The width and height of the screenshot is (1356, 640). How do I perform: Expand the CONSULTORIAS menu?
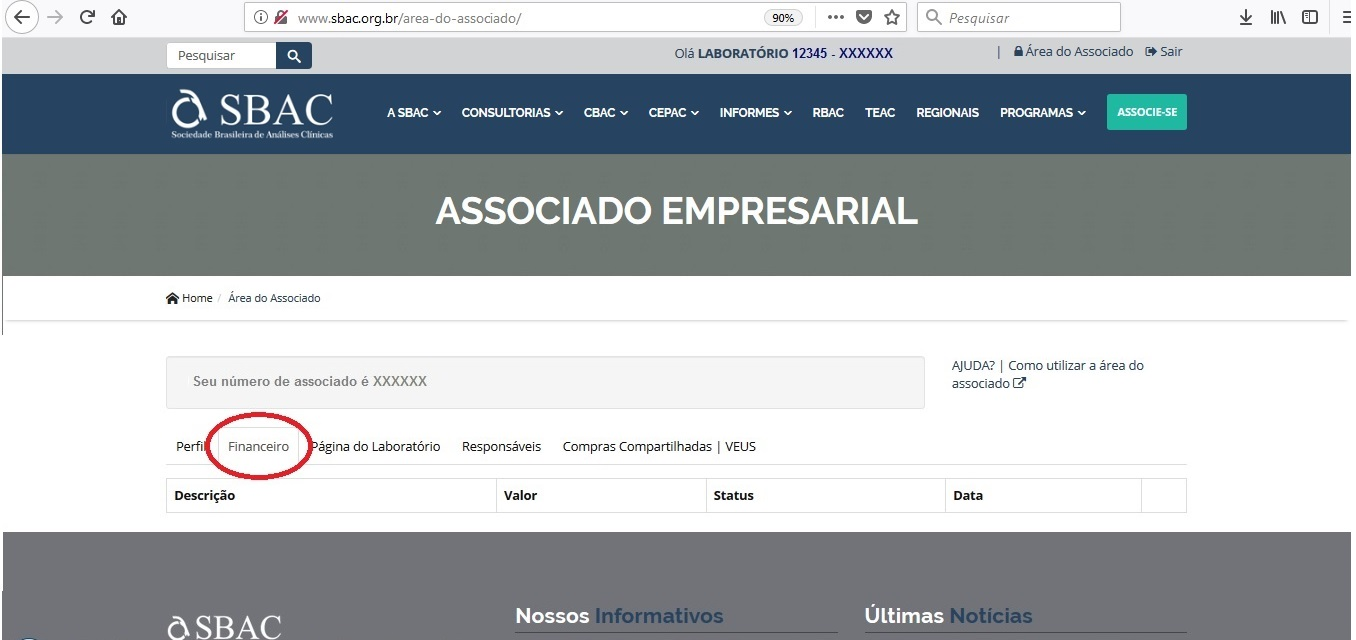point(512,113)
